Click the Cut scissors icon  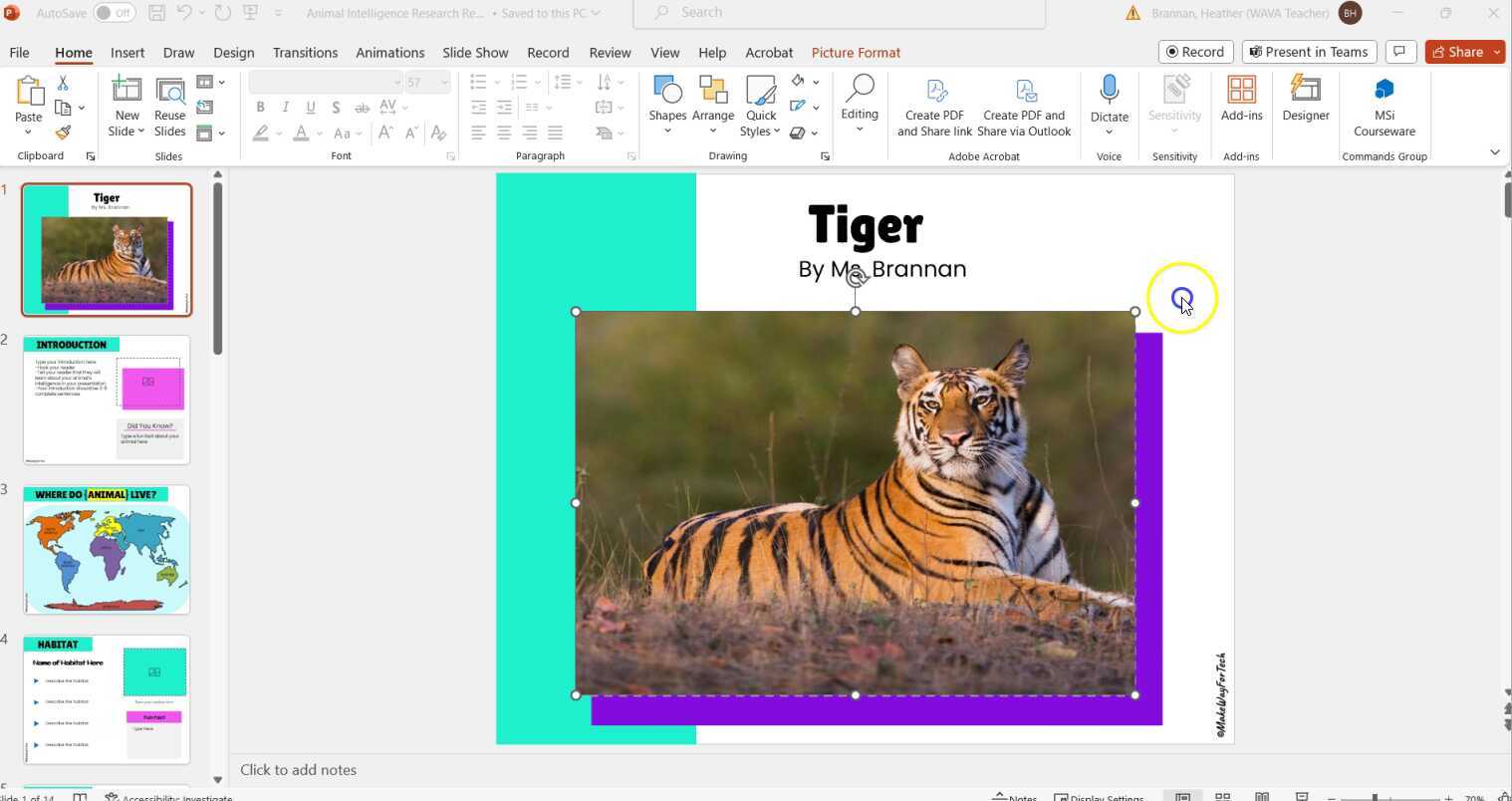click(x=63, y=83)
